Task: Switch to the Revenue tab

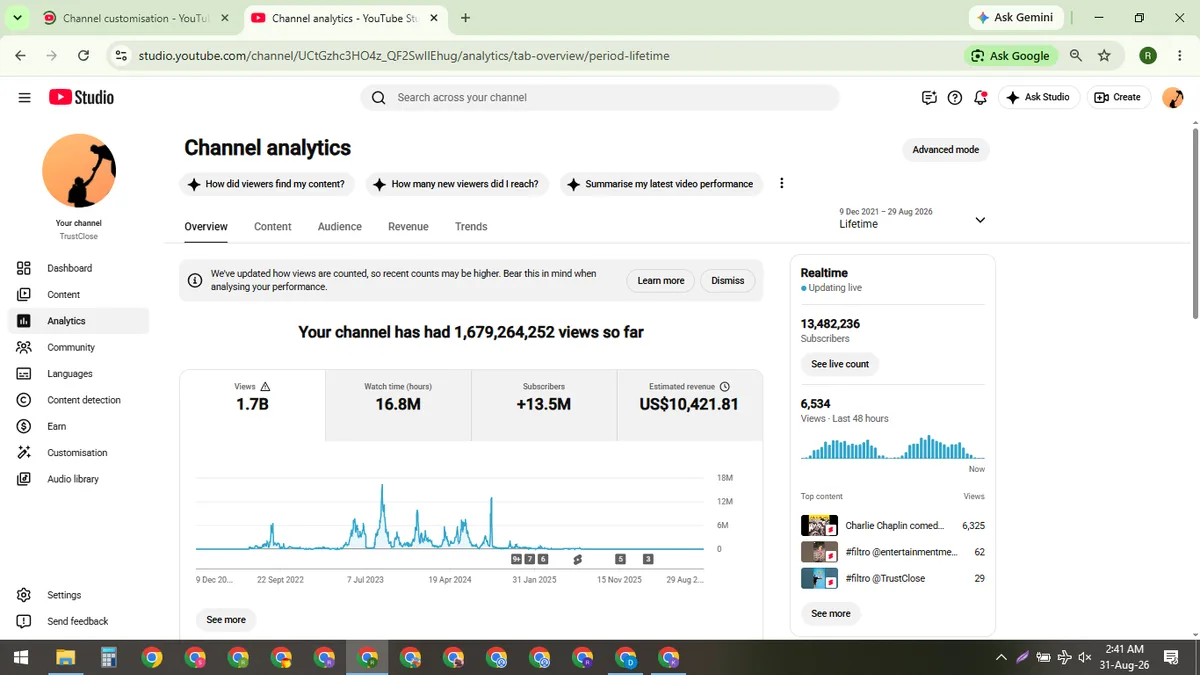Action: pyautogui.click(x=408, y=227)
